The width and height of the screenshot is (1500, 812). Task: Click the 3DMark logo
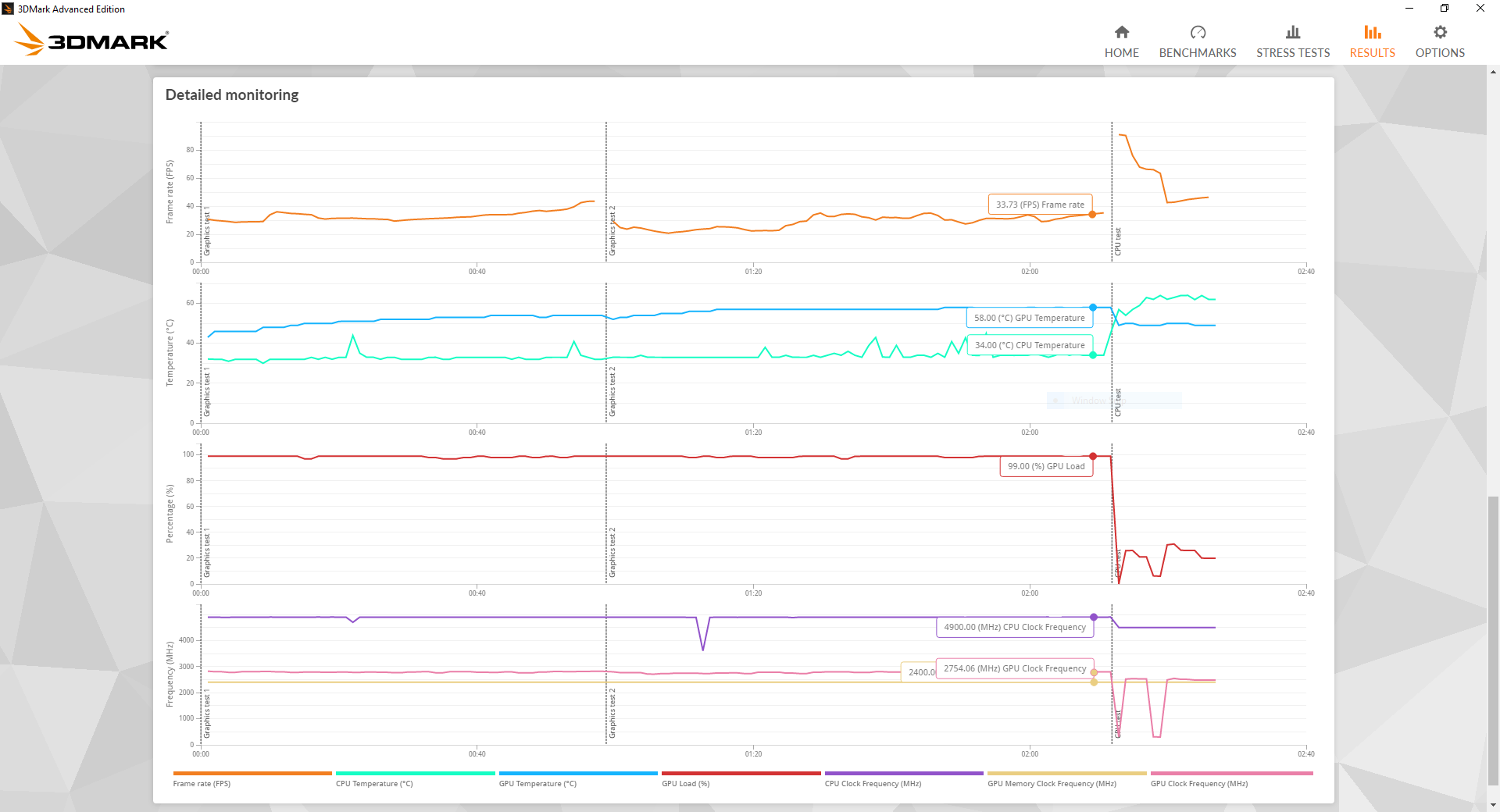(x=91, y=40)
